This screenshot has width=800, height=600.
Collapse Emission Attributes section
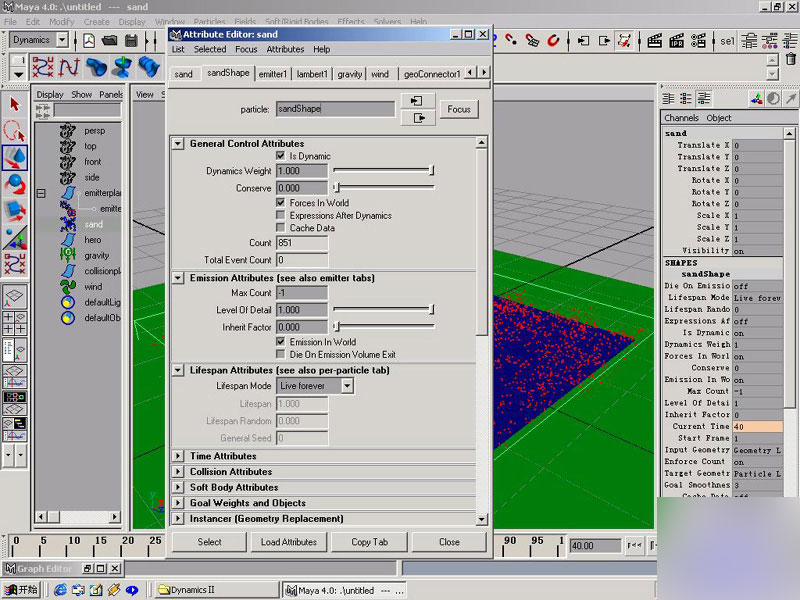tap(178, 278)
